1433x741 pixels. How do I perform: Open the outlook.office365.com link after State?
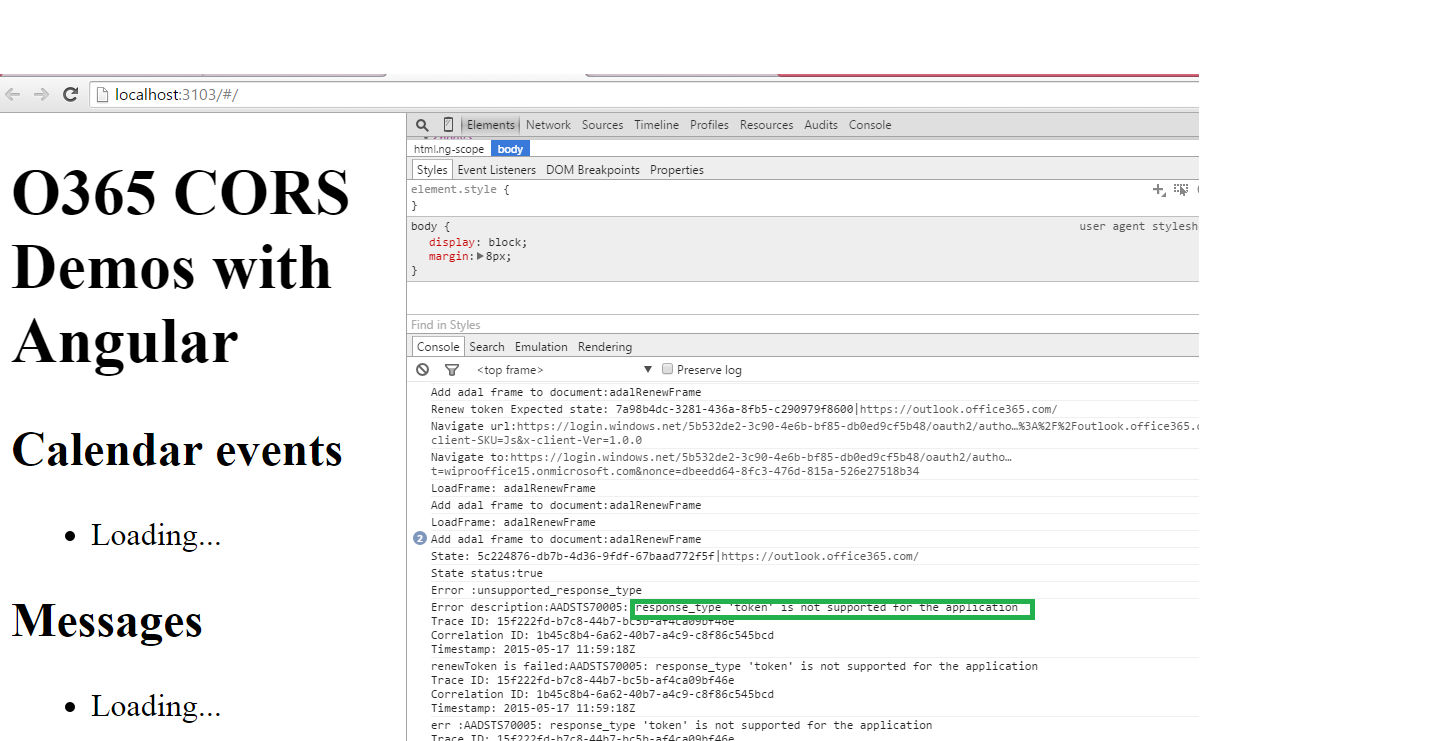pos(819,556)
